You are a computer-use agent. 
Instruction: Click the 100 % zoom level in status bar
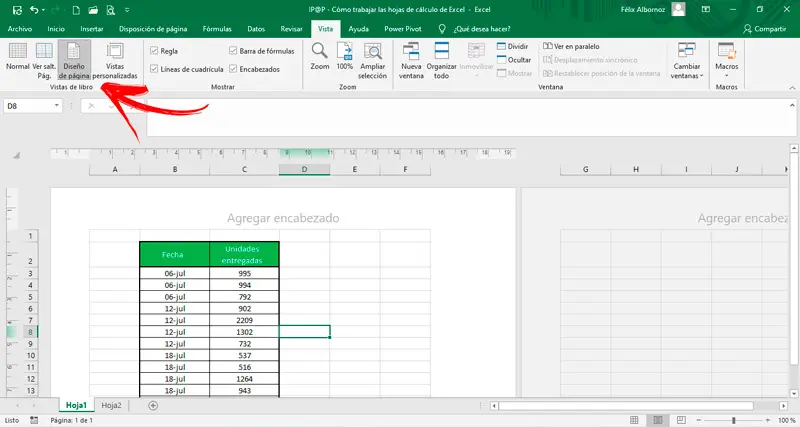tap(787, 420)
